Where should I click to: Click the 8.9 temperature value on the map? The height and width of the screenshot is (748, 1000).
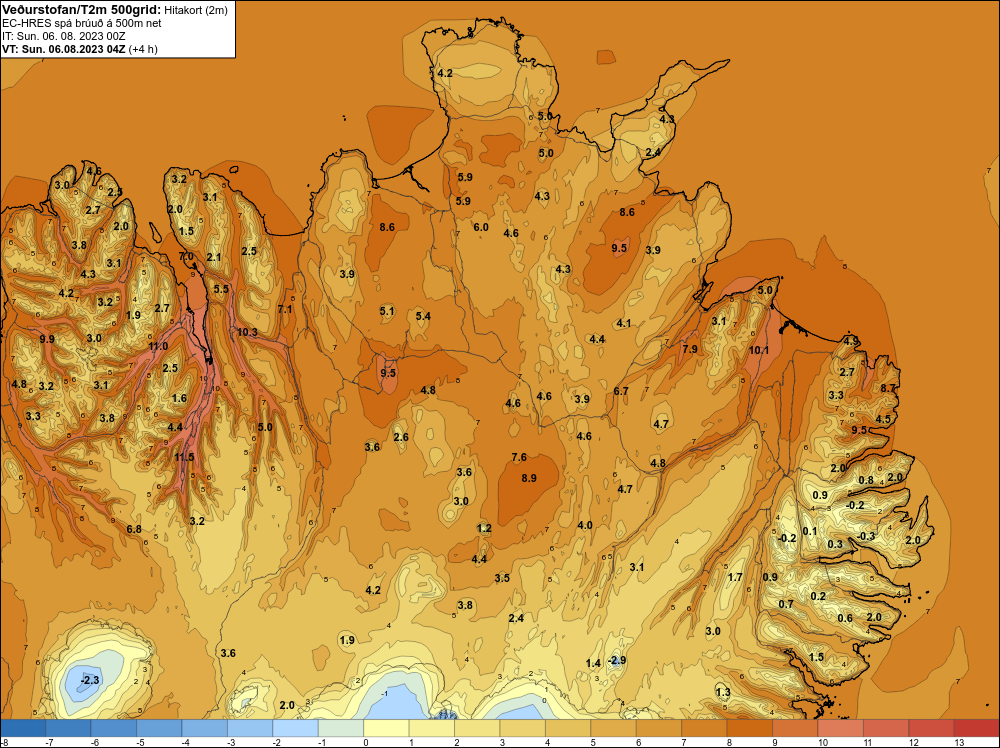pyautogui.click(x=529, y=478)
